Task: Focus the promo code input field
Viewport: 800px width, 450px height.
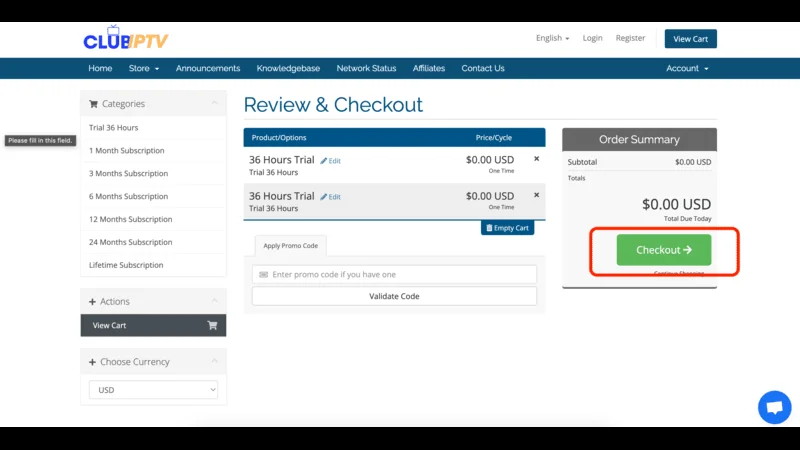Action: coord(394,274)
